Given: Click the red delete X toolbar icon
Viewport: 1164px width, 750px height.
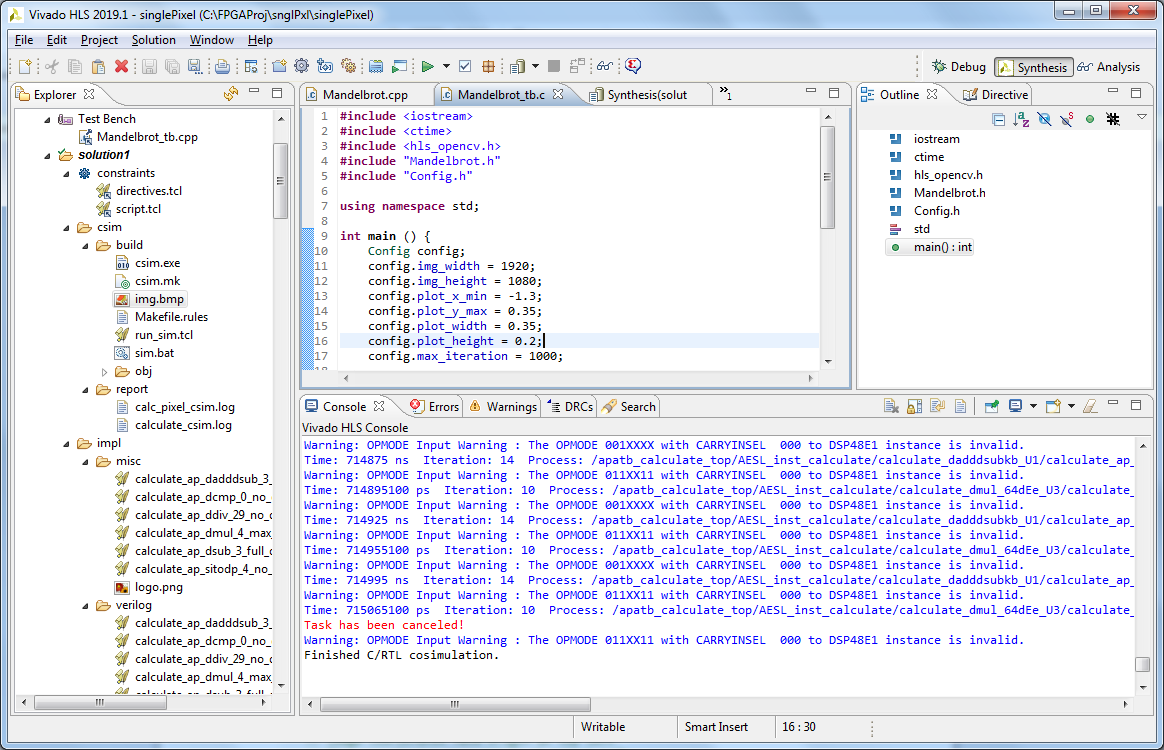Looking at the screenshot, I should click(121, 67).
